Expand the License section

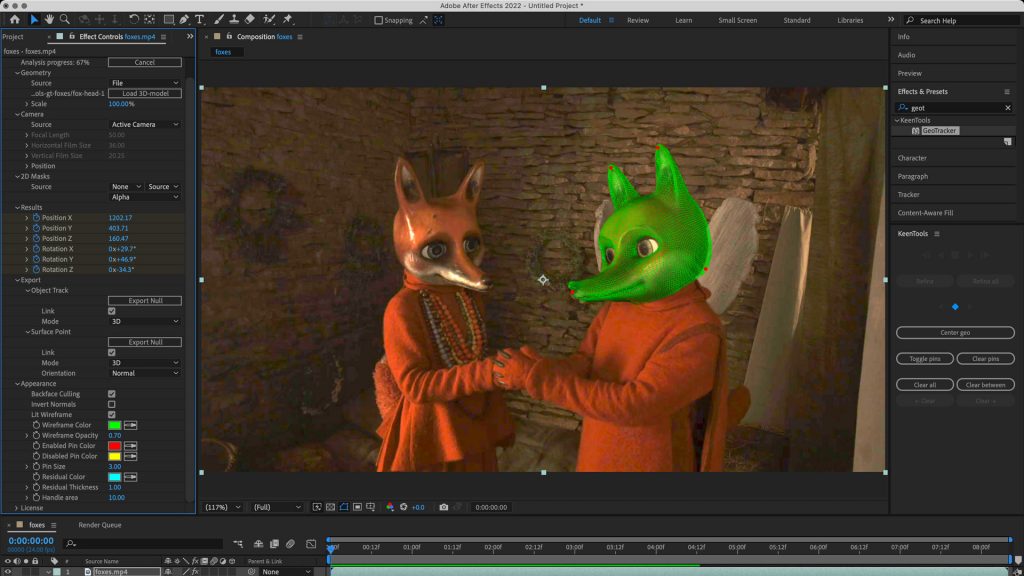17,508
